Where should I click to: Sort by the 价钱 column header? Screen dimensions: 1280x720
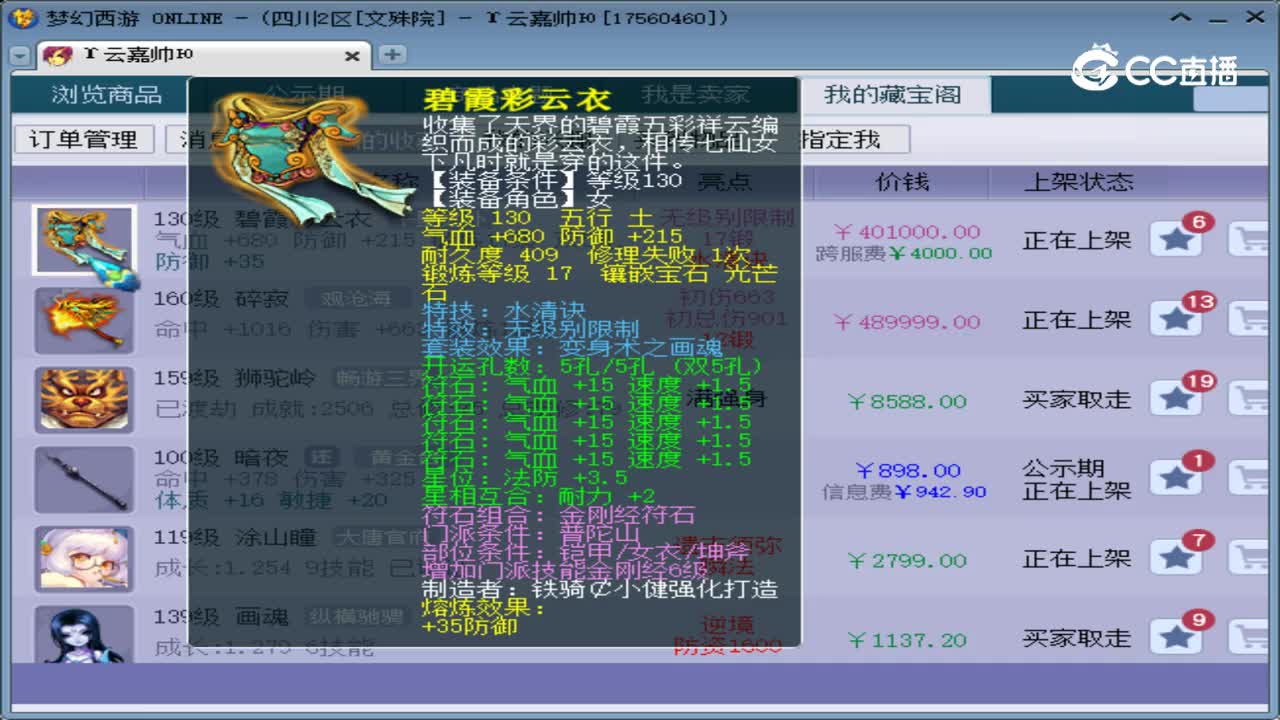tap(902, 182)
